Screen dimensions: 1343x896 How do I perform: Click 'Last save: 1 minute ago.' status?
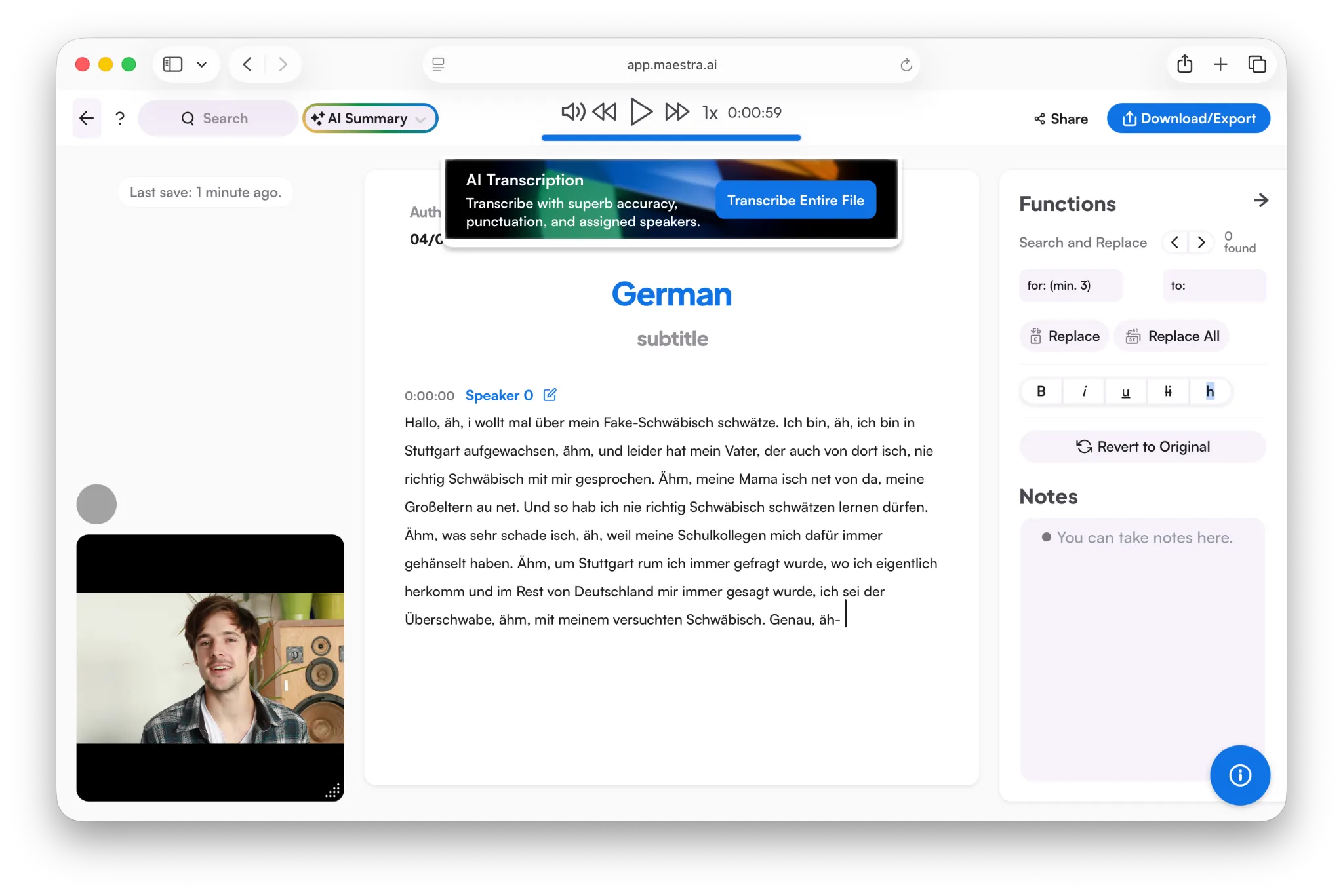(x=205, y=192)
